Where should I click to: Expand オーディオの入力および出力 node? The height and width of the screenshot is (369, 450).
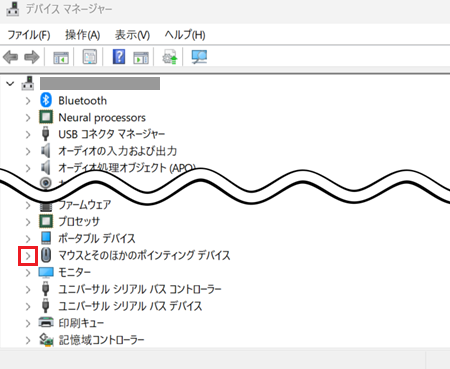click(28, 152)
